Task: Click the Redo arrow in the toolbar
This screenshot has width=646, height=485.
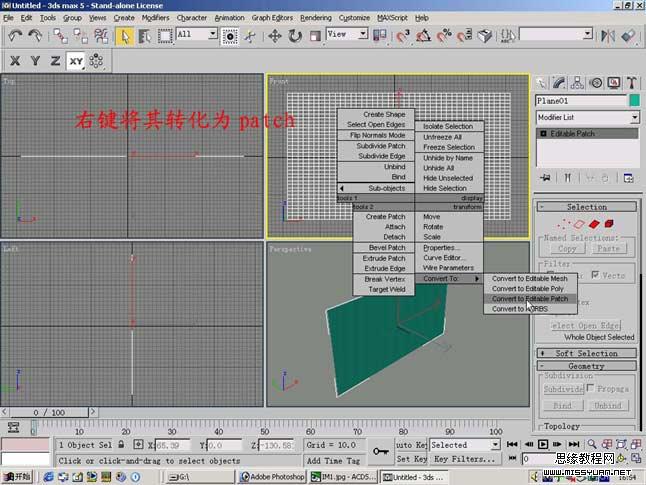Action: (35, 36)
